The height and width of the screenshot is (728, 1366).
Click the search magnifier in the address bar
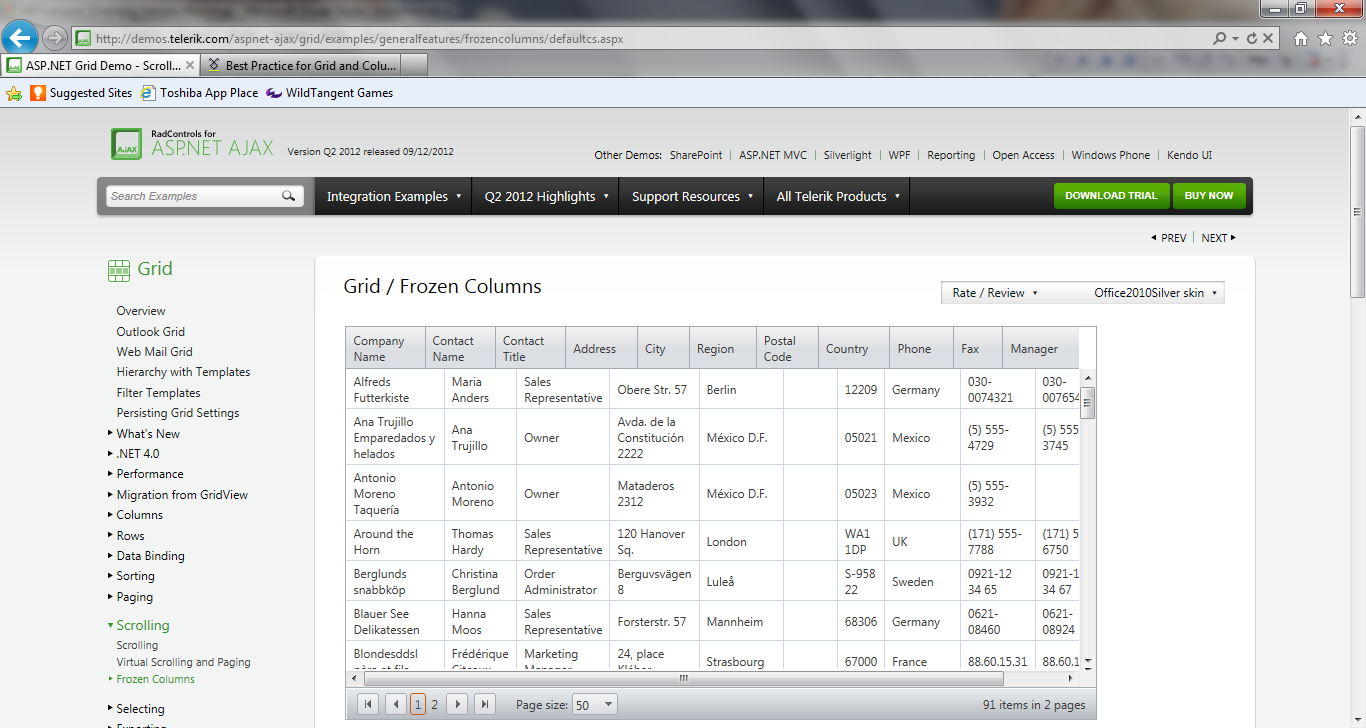1219,39
